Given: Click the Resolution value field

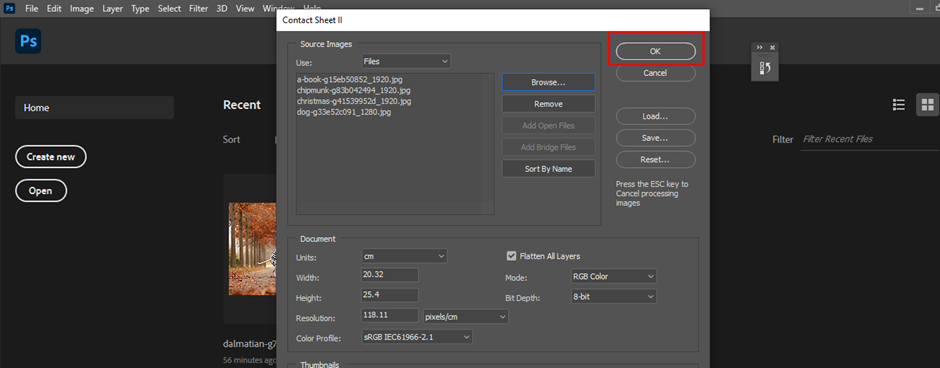Looking at the screenshot, I should 390,316.
